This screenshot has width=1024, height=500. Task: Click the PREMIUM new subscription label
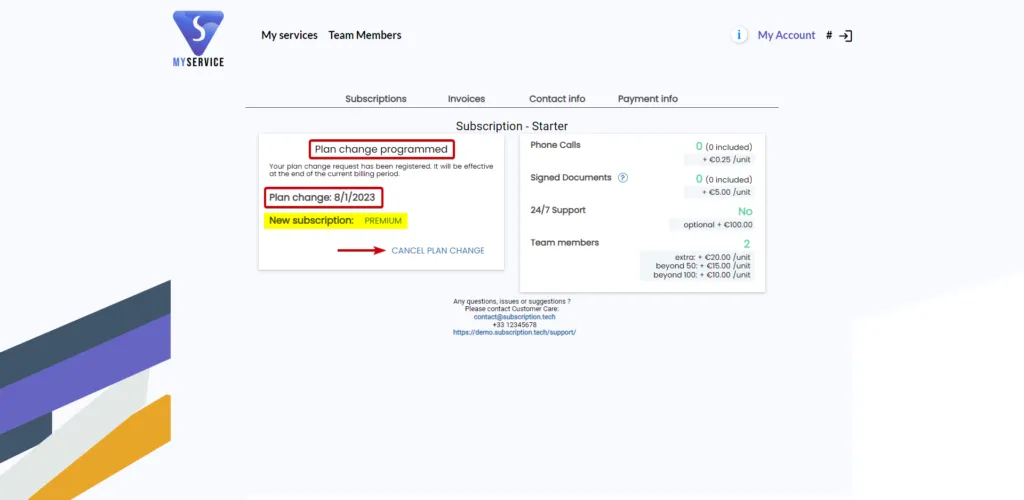[x=383, y=221]
